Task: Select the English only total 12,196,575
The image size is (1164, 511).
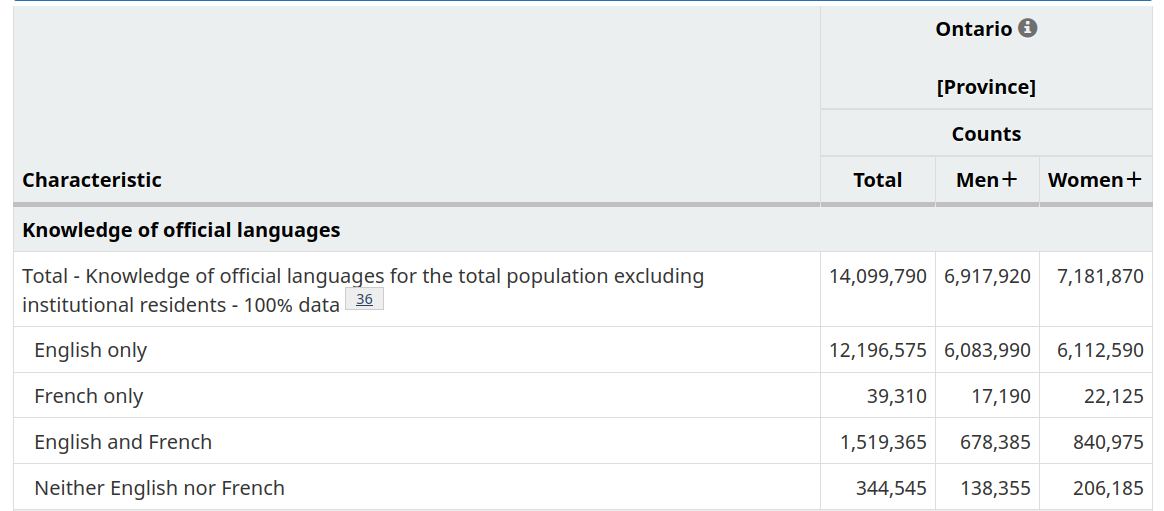Action: (x=877, y=350)
